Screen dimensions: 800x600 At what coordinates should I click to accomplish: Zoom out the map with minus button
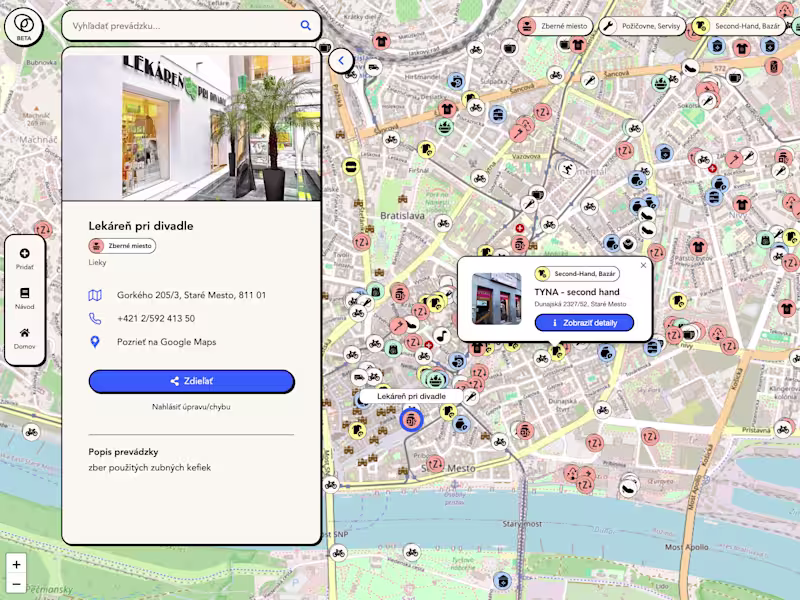16,583
